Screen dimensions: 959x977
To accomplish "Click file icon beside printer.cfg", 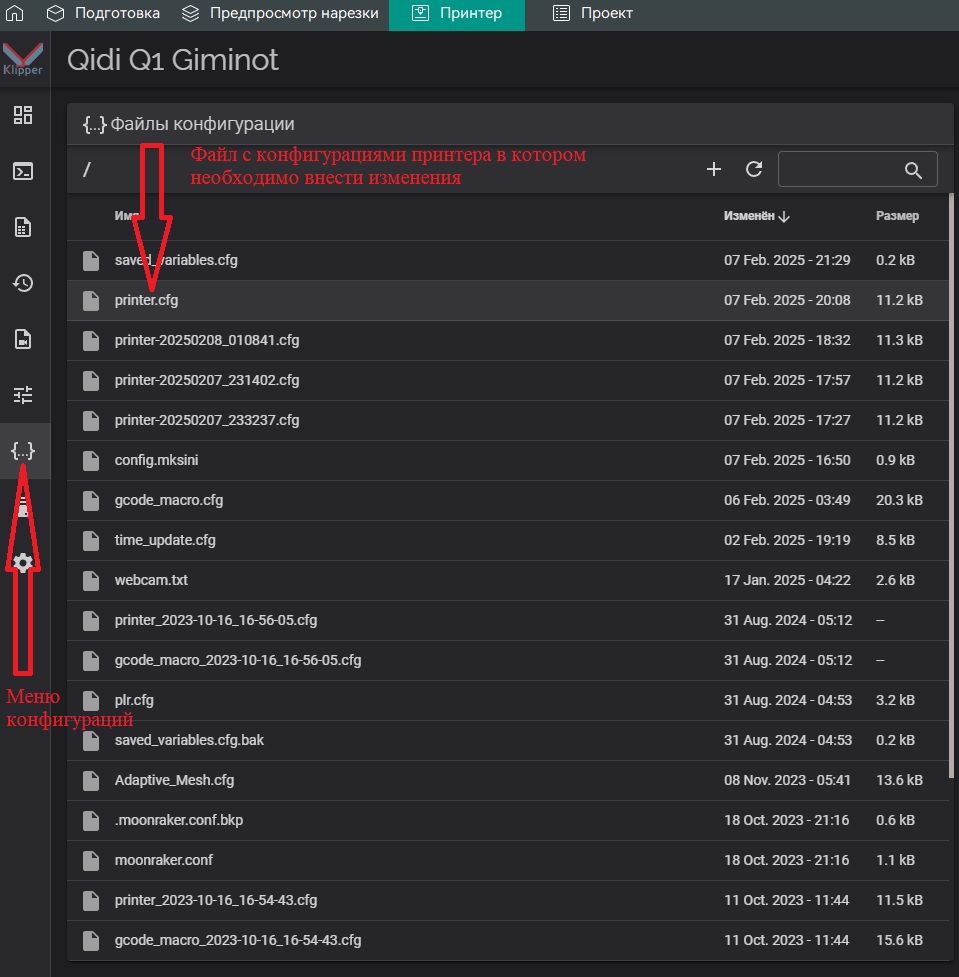I will [91, 300].
